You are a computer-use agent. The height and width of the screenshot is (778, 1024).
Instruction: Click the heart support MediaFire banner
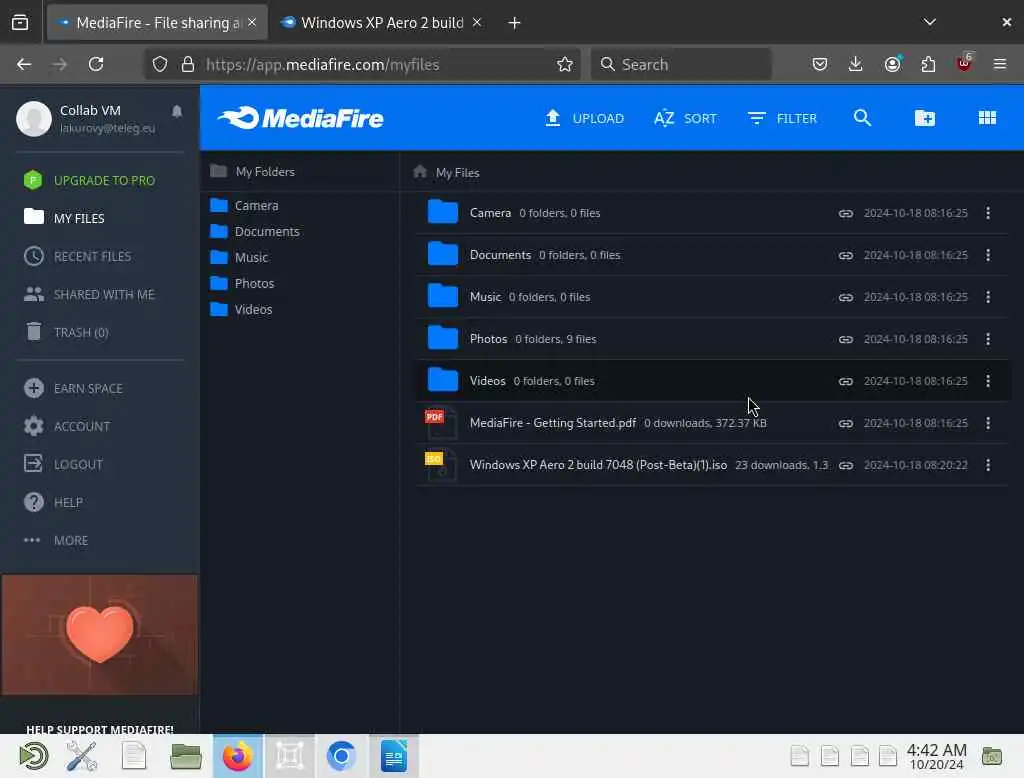click(100, 634)
